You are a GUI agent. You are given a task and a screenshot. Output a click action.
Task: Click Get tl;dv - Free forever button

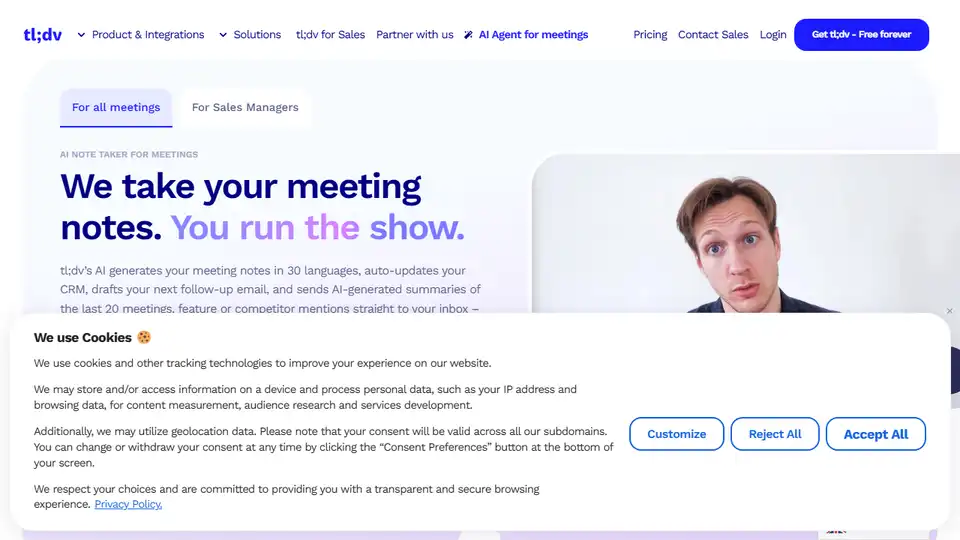coord(861,35)
